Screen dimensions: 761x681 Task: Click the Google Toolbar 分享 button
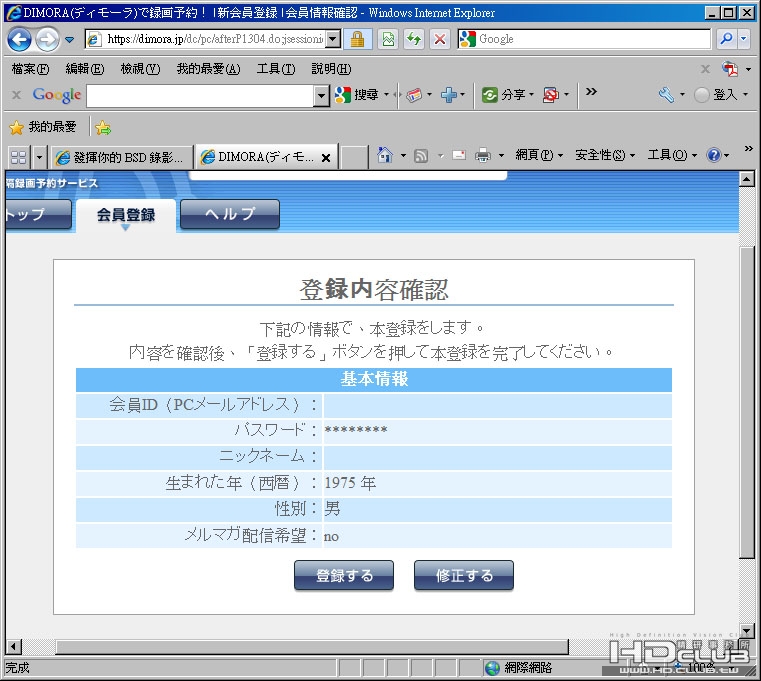point(504,95)
